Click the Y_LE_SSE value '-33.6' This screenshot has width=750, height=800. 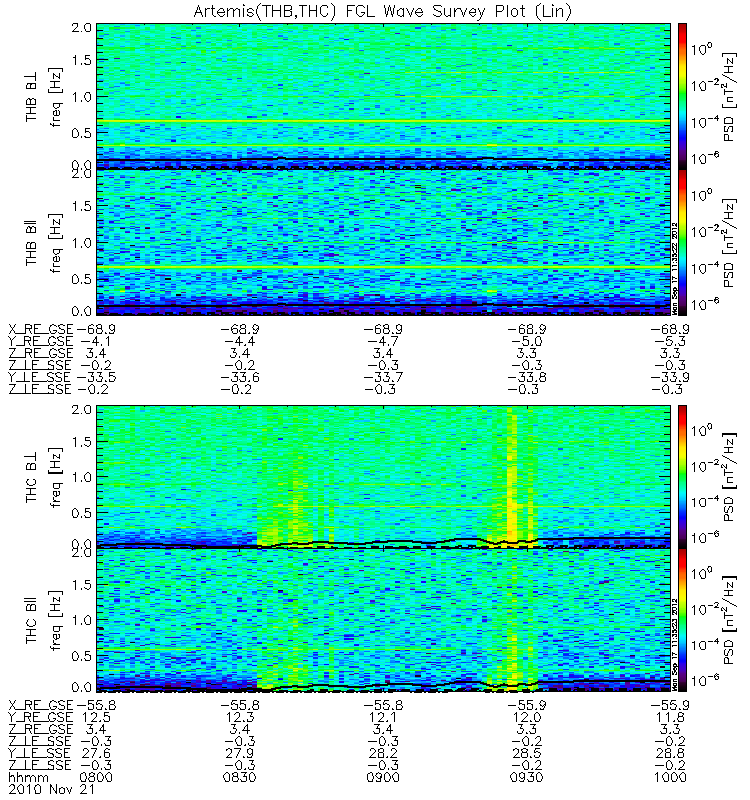pyautogui.click(x=240, y=378)
